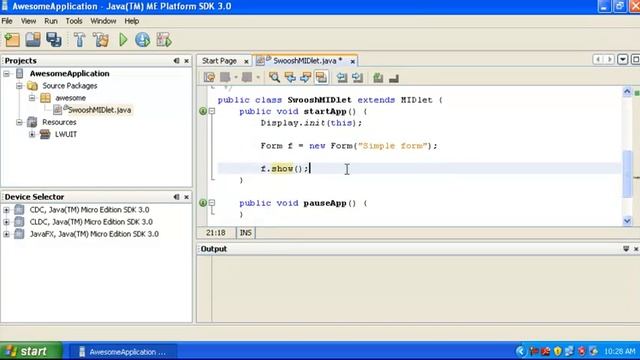Click the Windows start button
Image resolution: width=640 pixels, height=360 pixels.
(31, 351)
